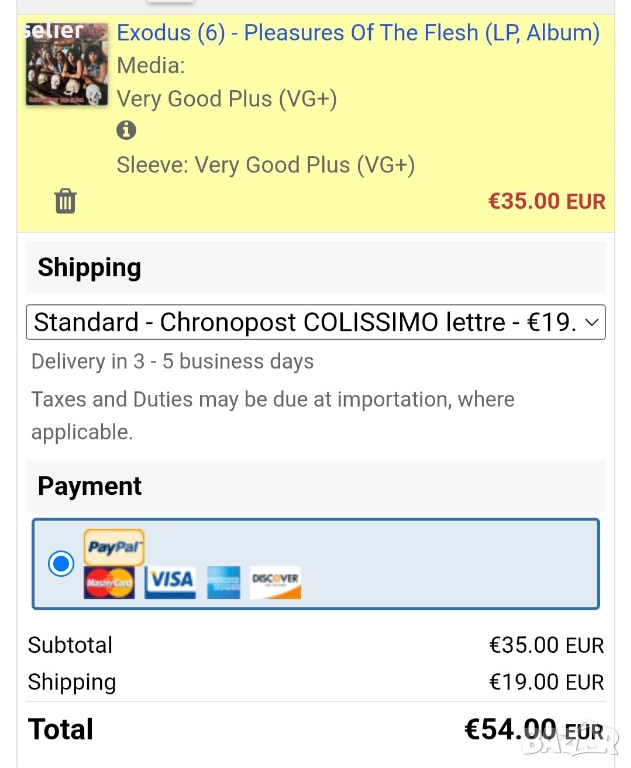Open the Exodus album cover thumbnail
Image resolution: width=631 pixels, height=768 pixels.
67,64
